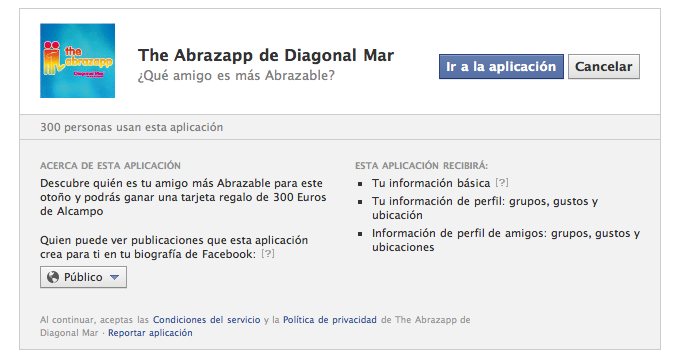
Task: Click the Abrazapp application logo thumbnail
Action: tap(77, 61)
